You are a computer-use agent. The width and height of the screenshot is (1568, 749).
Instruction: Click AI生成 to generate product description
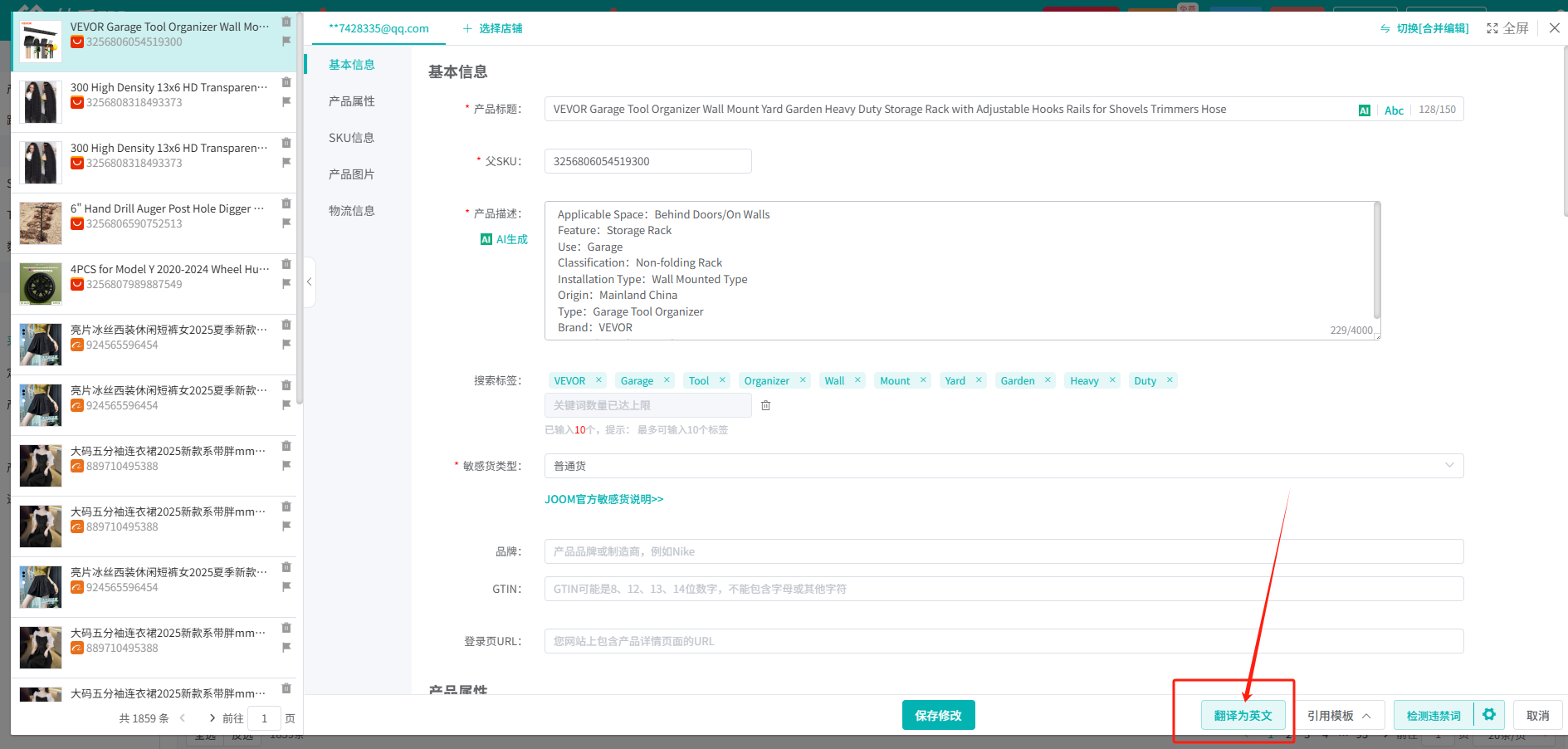click(x=504, y=239)
